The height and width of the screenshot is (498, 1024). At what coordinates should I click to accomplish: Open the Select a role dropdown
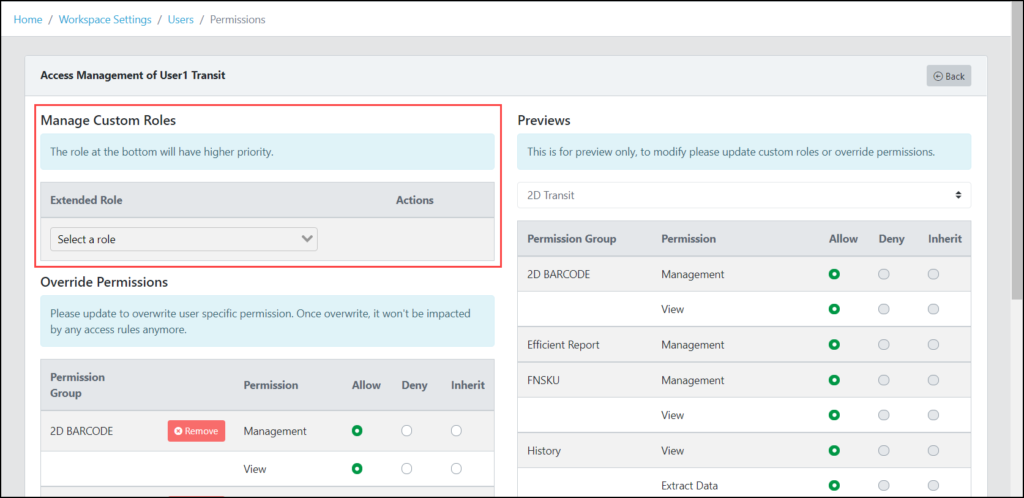pos(184,239)
